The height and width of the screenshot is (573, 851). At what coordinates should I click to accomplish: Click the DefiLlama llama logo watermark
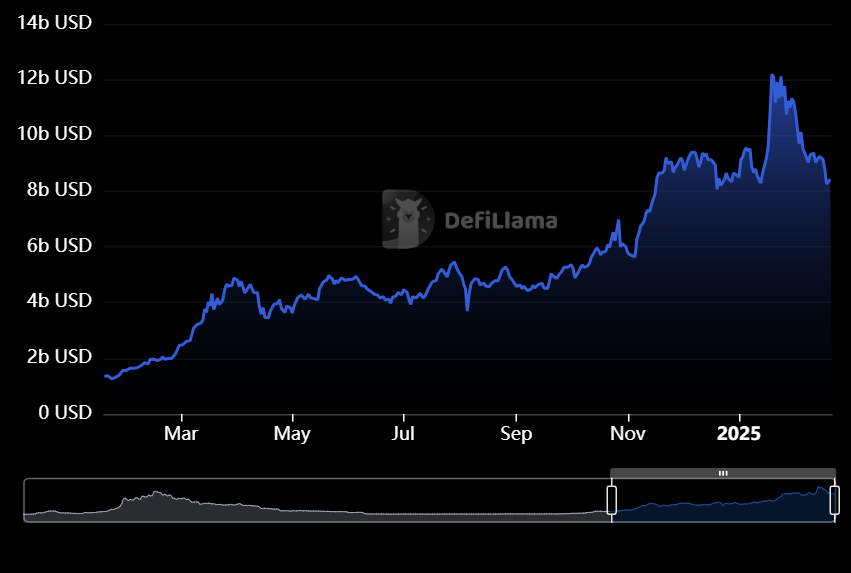408,219
